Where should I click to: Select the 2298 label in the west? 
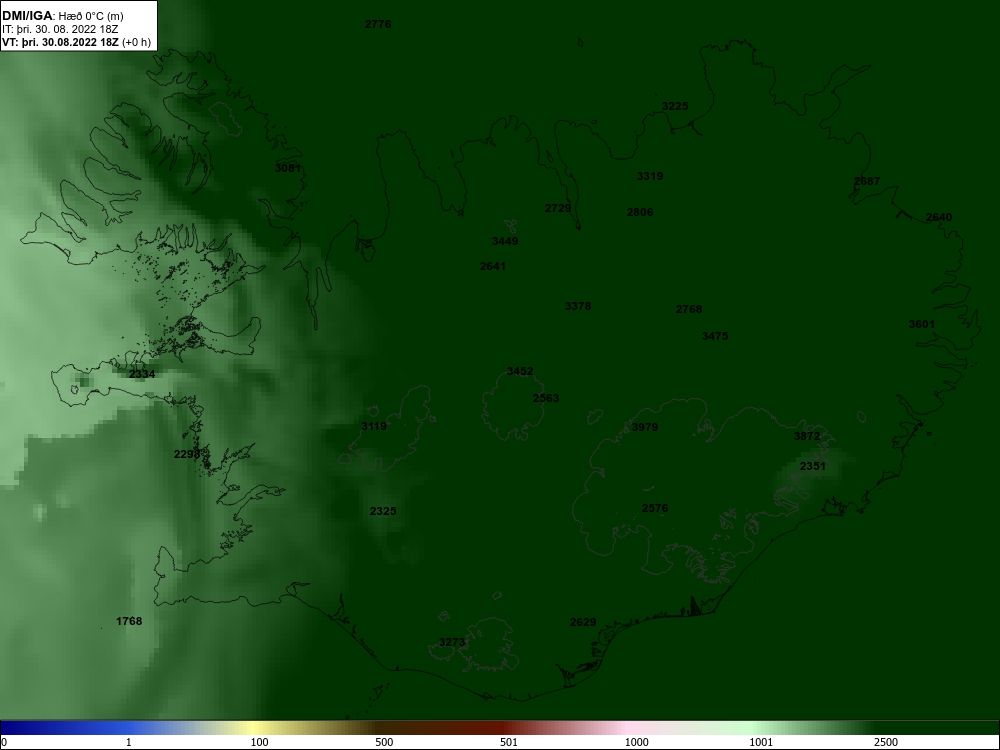187,454
